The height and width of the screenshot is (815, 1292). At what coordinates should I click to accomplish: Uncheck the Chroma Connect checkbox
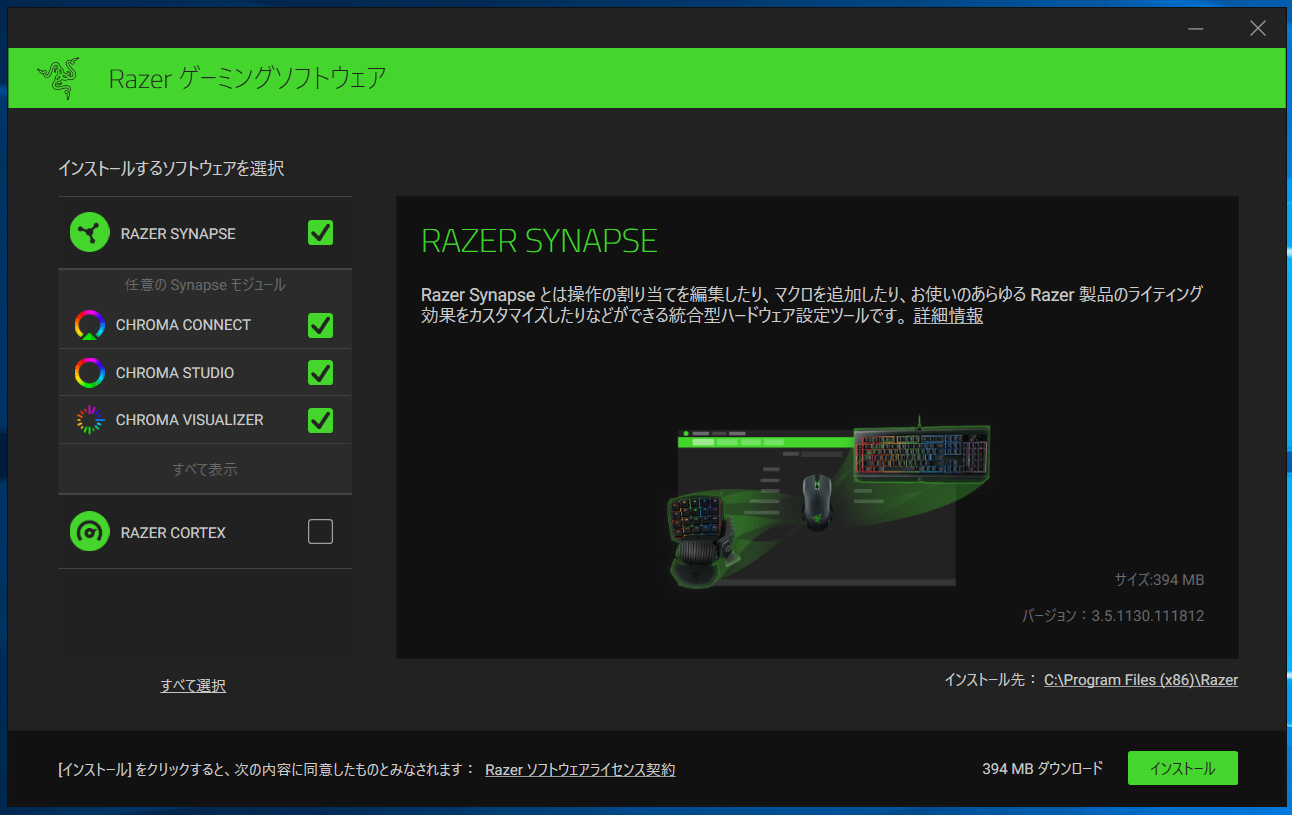tap(320, 325)
